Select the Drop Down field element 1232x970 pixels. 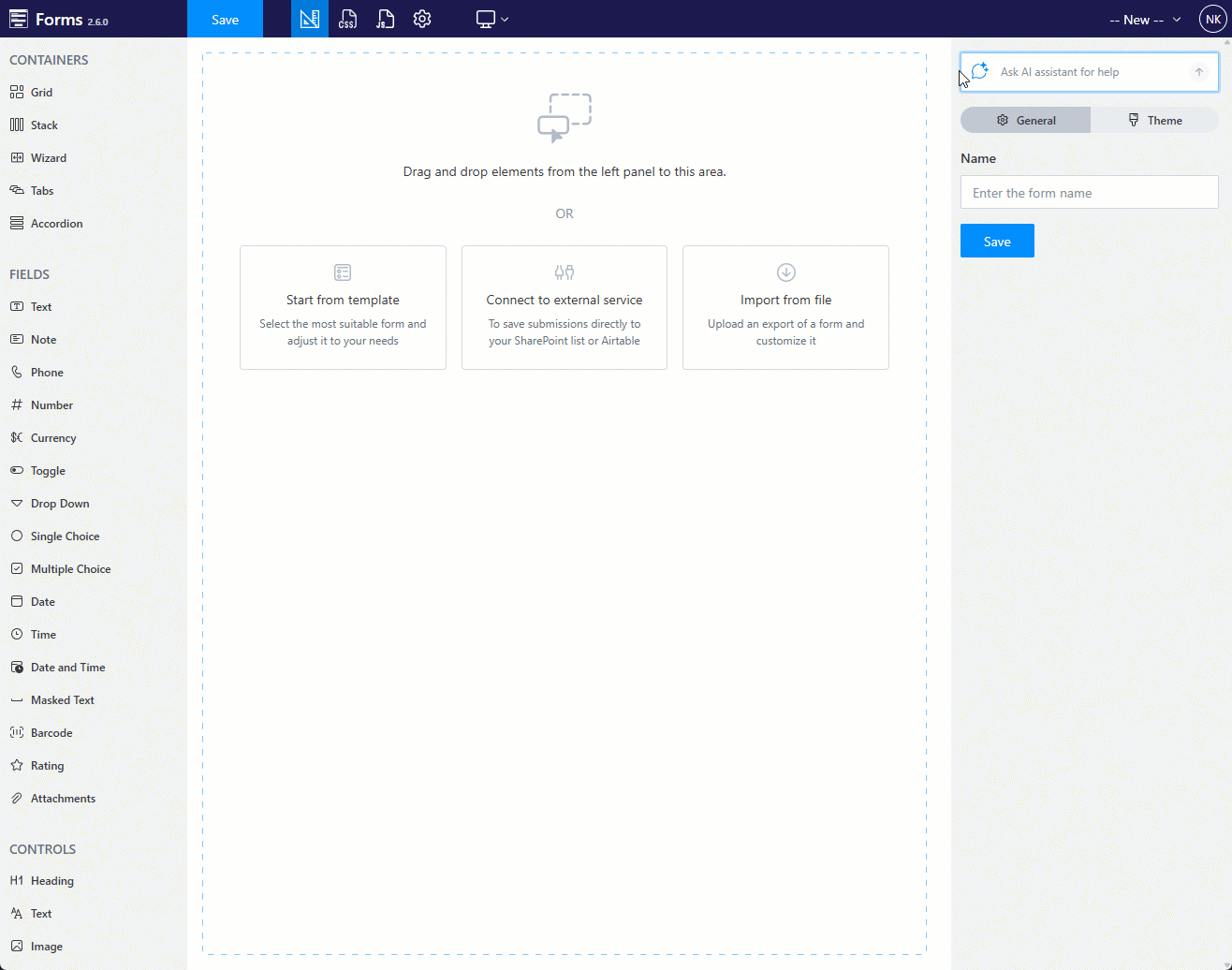pyautogui.click(x=59, y=504)
